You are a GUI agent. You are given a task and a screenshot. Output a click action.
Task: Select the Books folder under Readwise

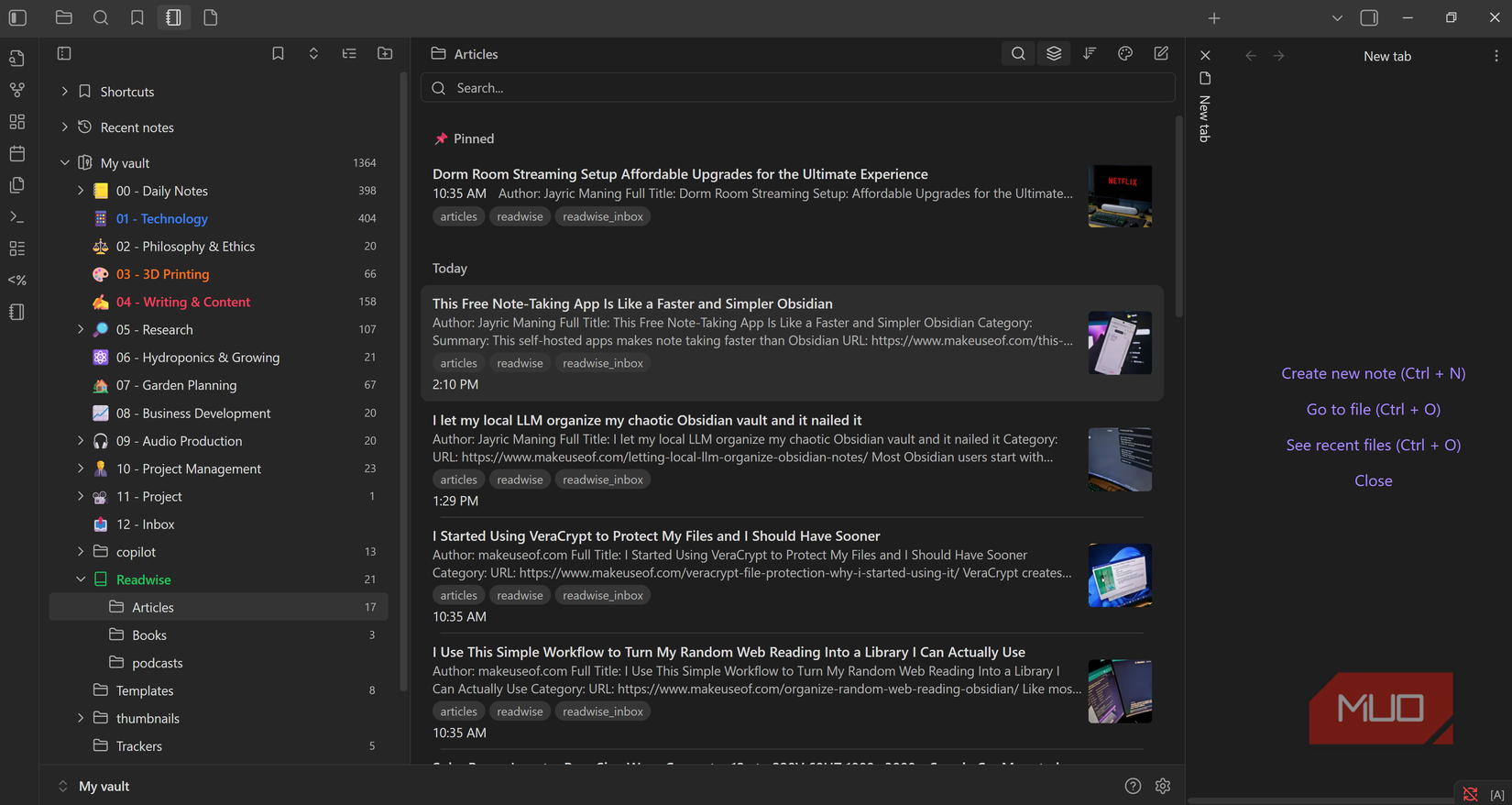pyautogui.click(x=218, y=635)
